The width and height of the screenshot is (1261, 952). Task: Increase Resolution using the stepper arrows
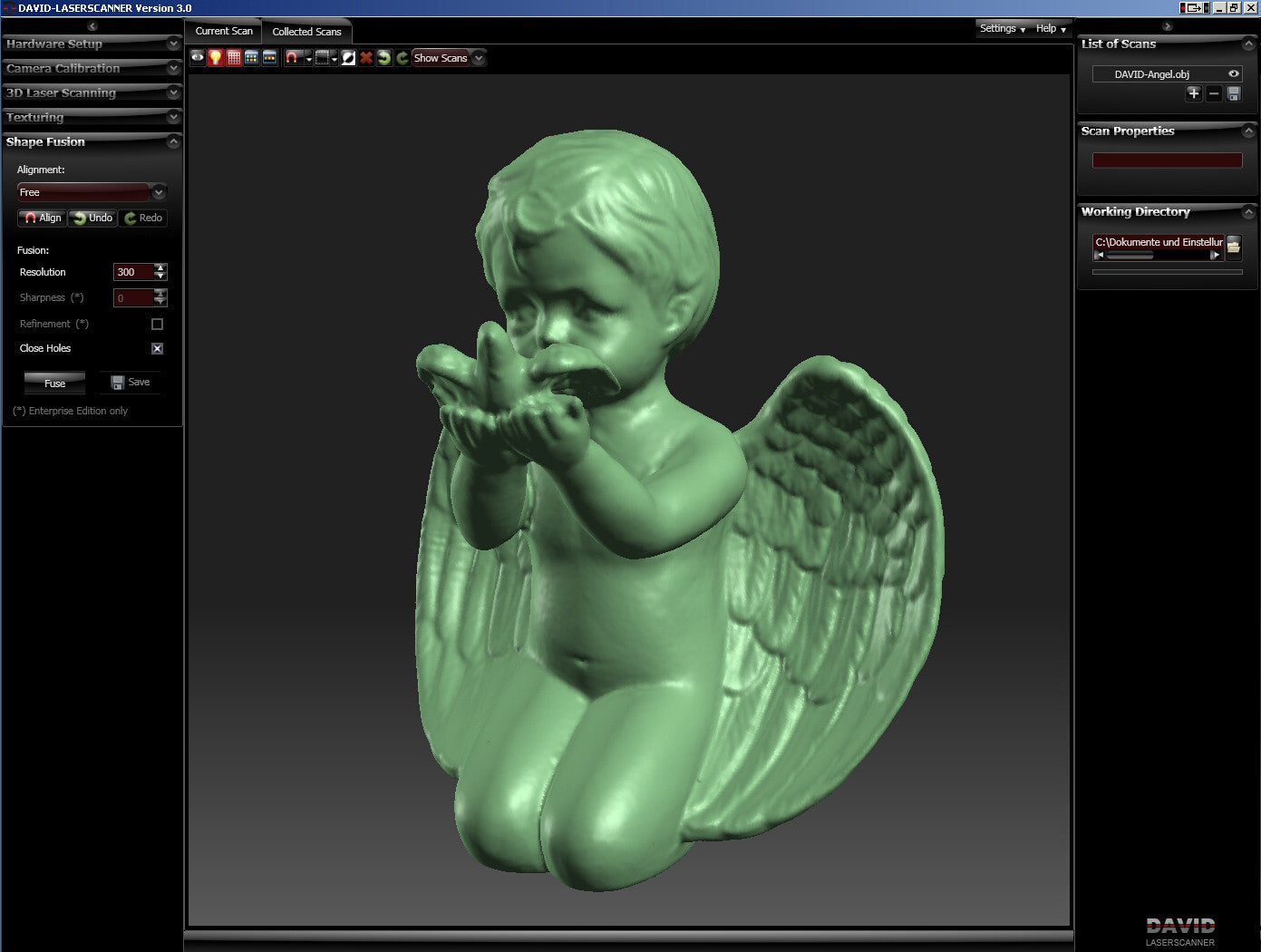[x=160, y=267]
